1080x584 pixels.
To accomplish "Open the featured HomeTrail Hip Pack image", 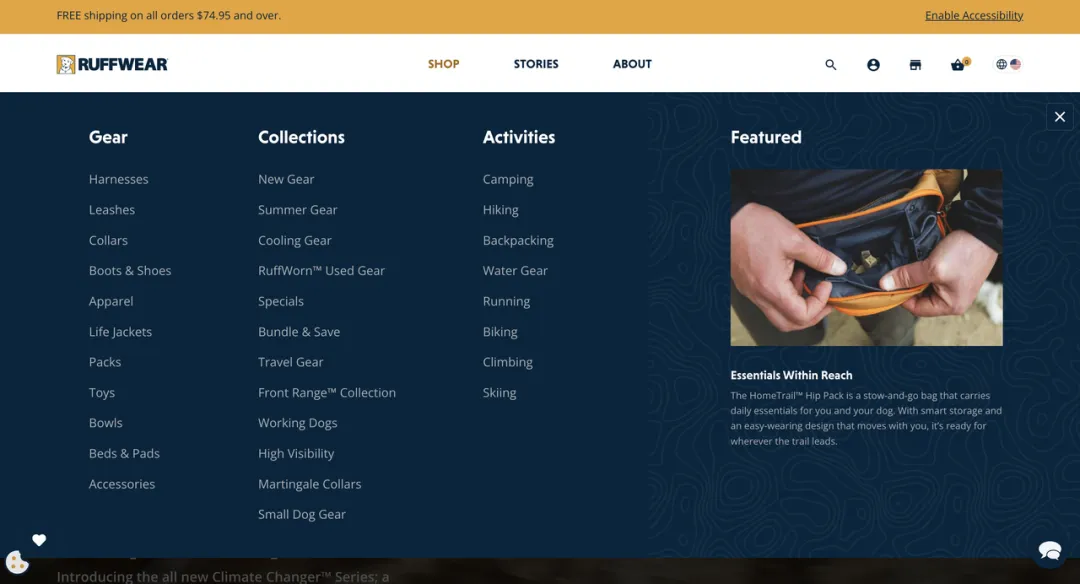I will [866, 258].
